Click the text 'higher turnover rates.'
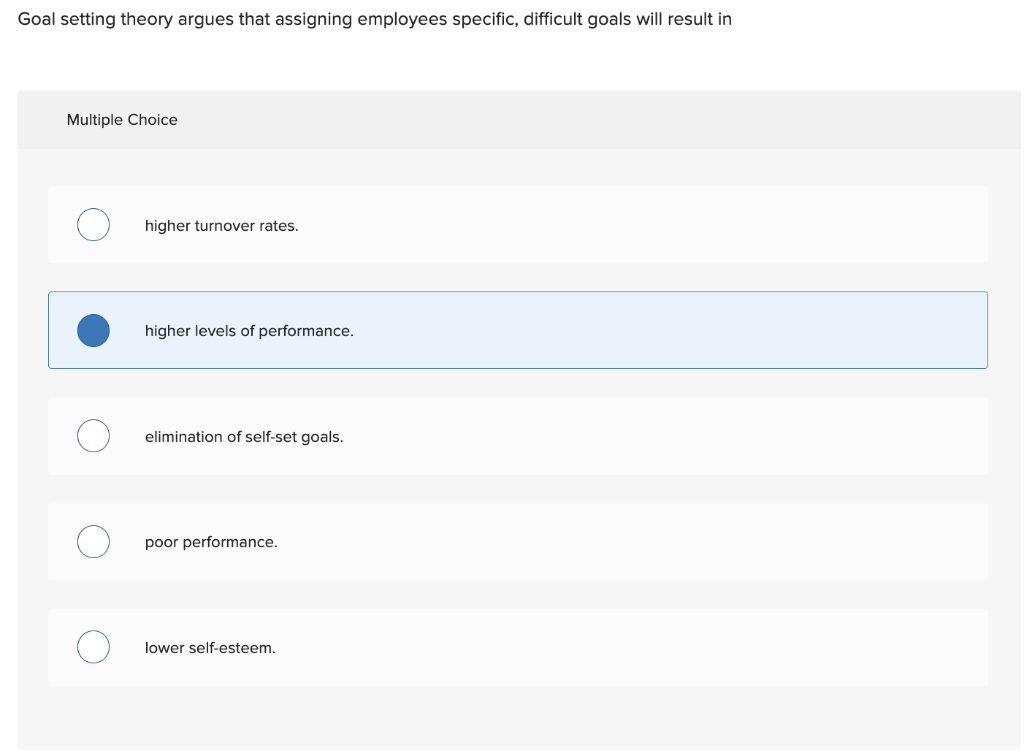 (221, 225)
